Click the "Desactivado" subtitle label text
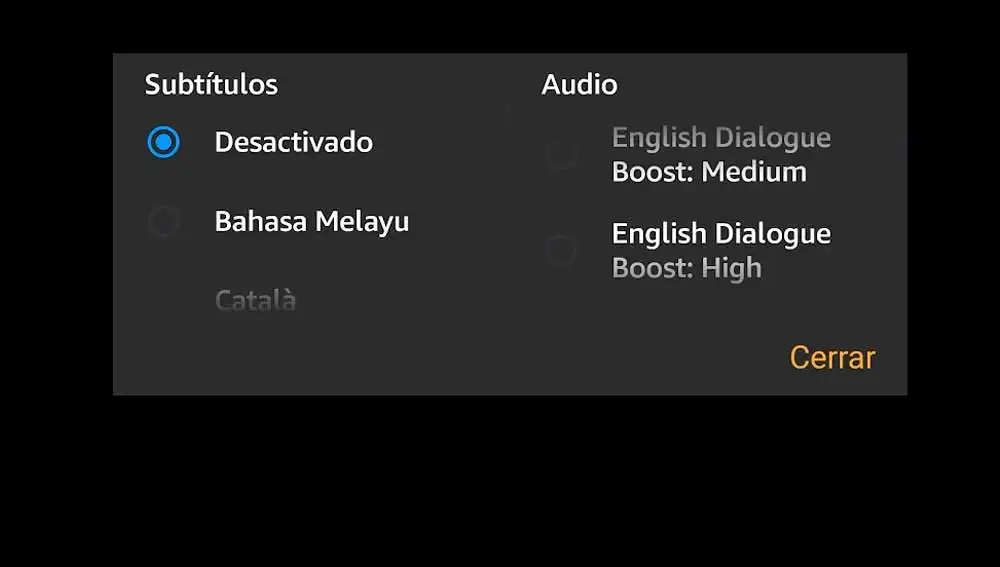The width and height of the screenshot is (1000, 567). 293,142
